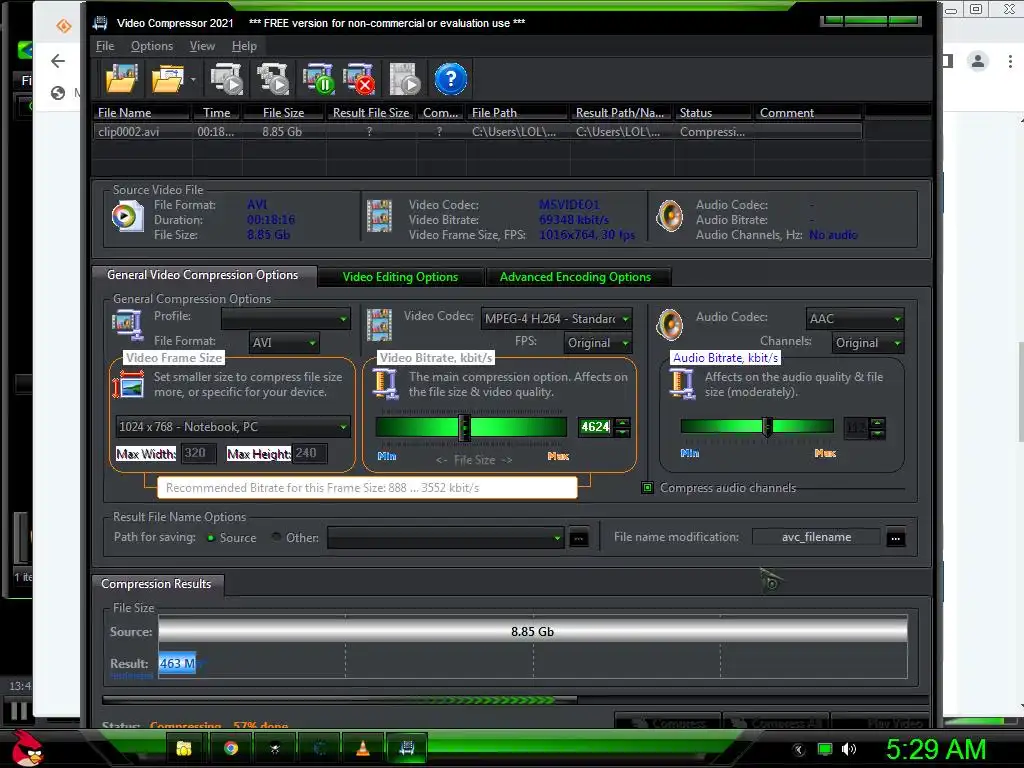Open the File menu
Viewport: 1024px width, 768px height.
[104, 46]
